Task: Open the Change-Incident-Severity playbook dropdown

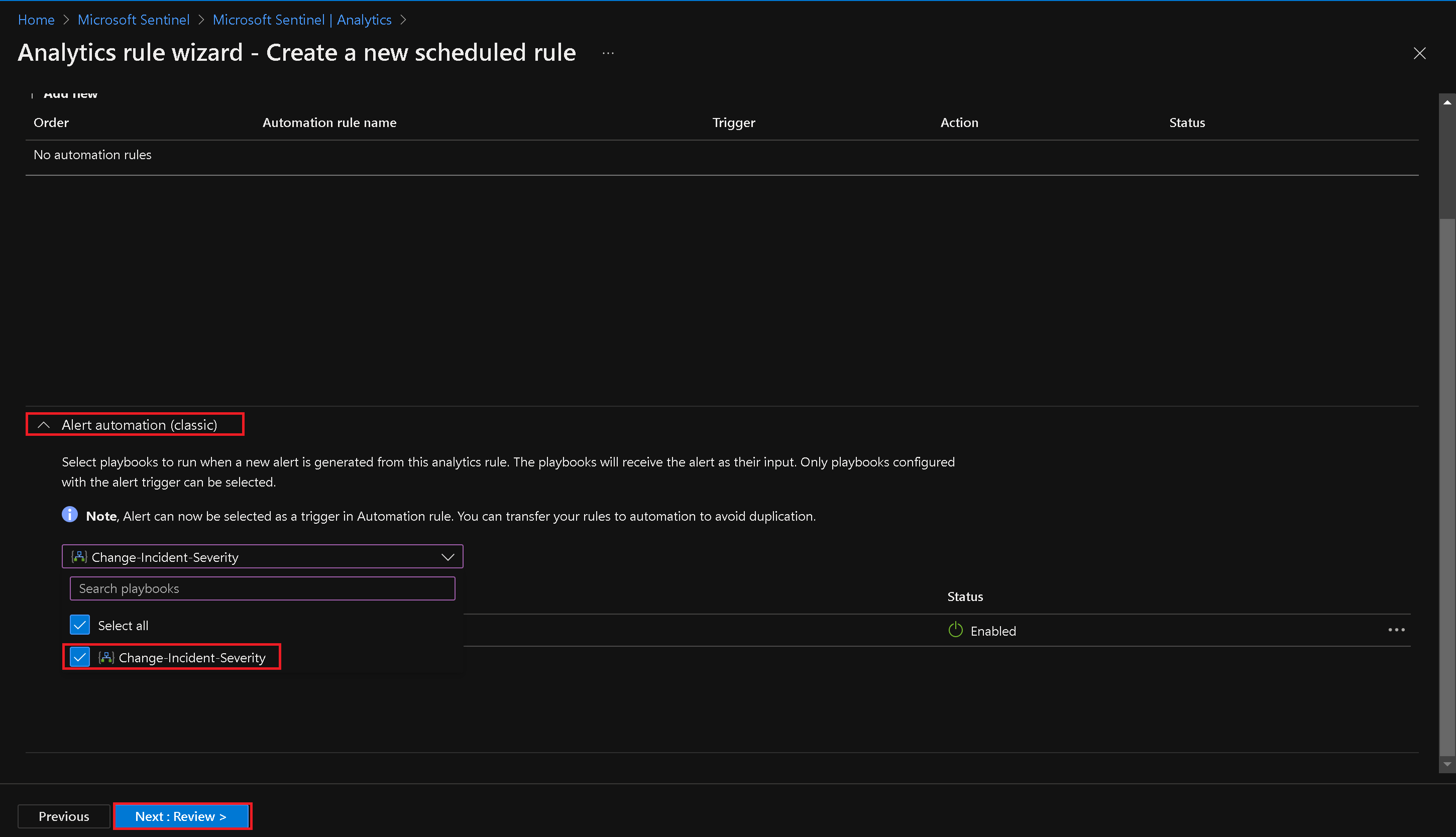Action: tap(262, 556)
